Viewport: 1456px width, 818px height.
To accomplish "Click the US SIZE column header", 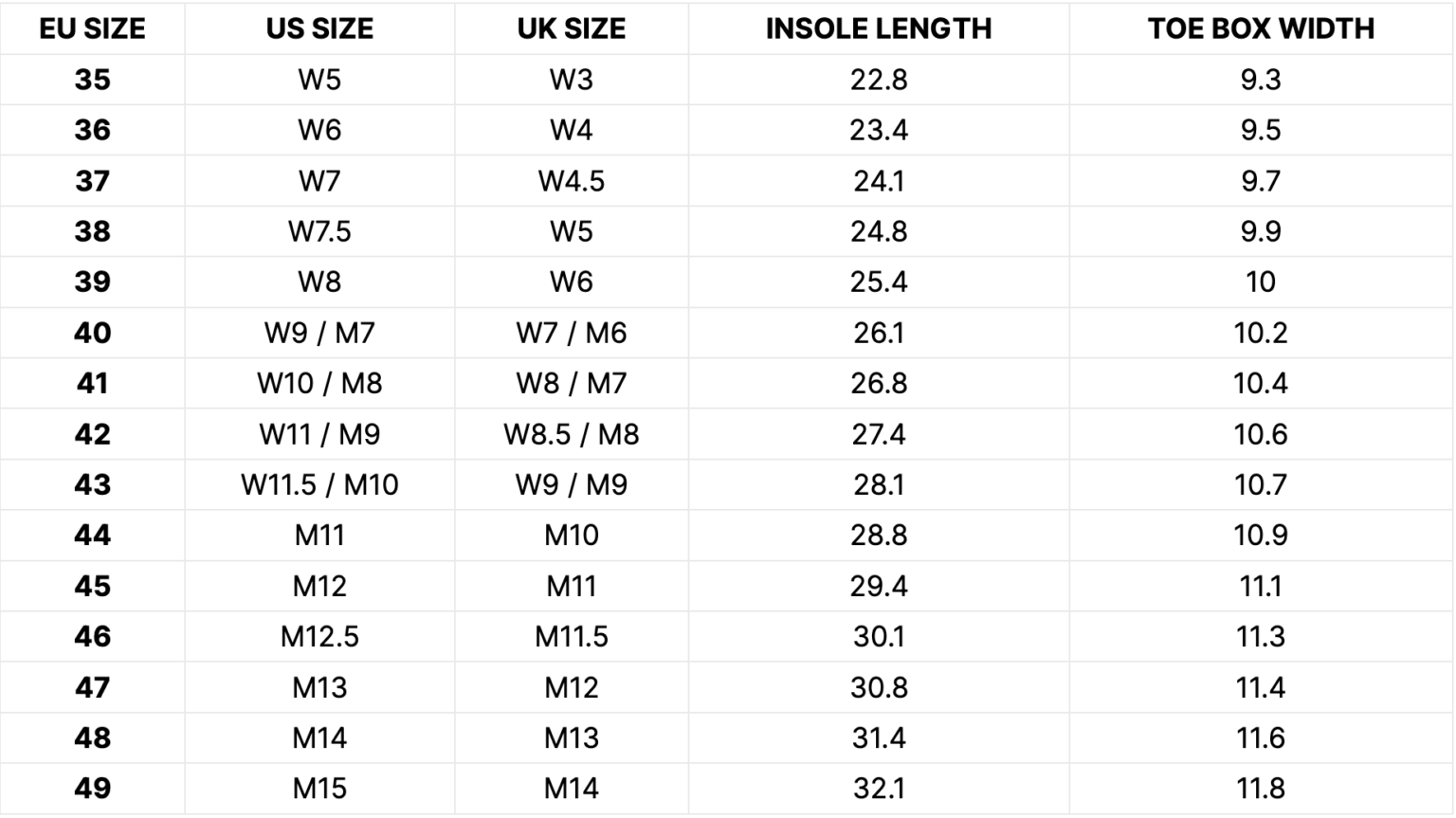I will tap(319, 28).
